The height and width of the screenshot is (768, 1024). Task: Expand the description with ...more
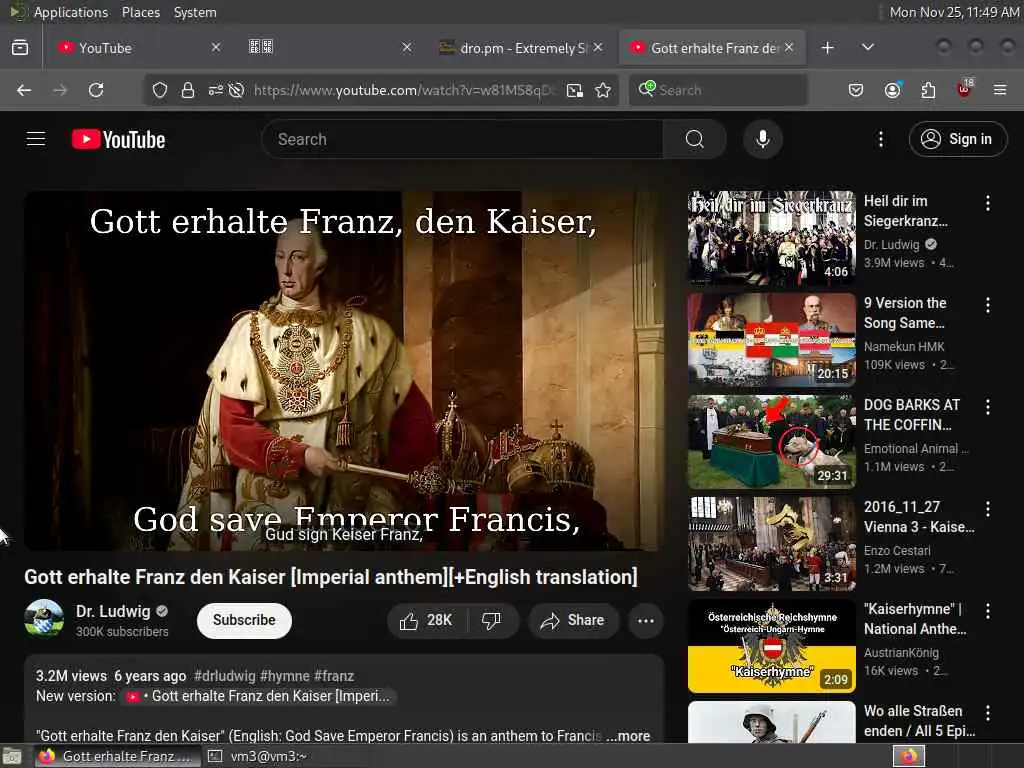(x=628, y=736)
